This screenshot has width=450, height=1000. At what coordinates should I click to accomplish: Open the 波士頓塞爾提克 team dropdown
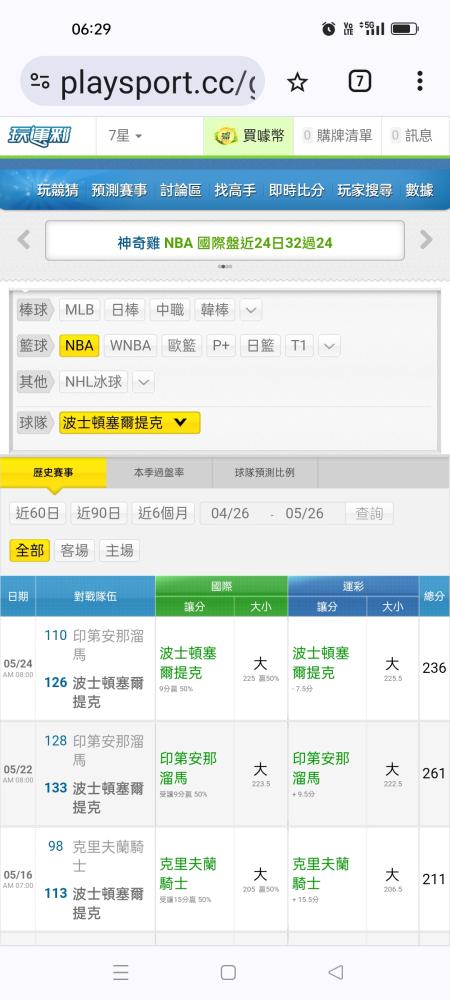(x=129, y=422)
